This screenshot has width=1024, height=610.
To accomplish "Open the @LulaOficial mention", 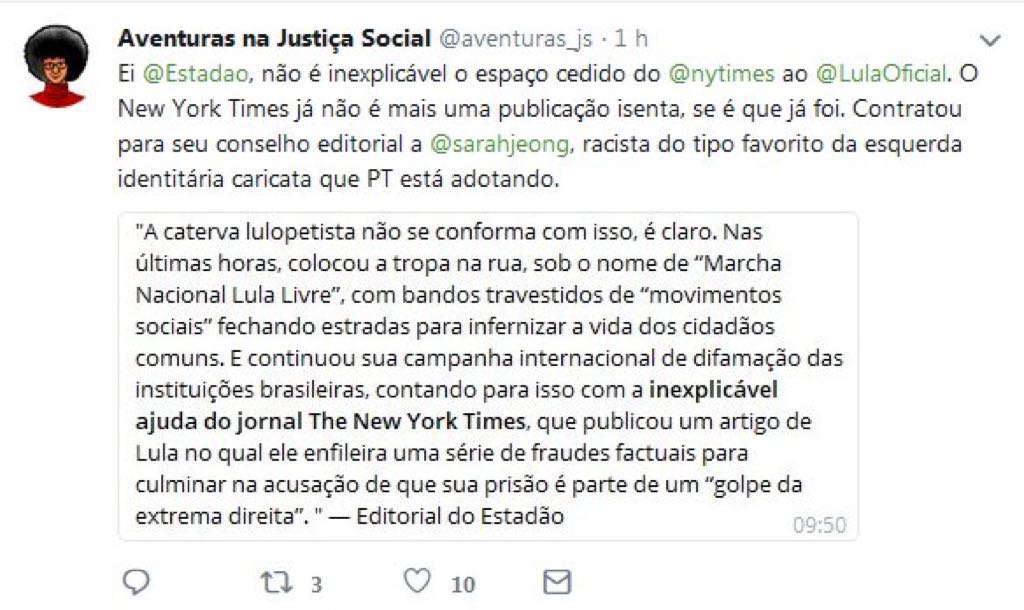I will pos(881,74).
